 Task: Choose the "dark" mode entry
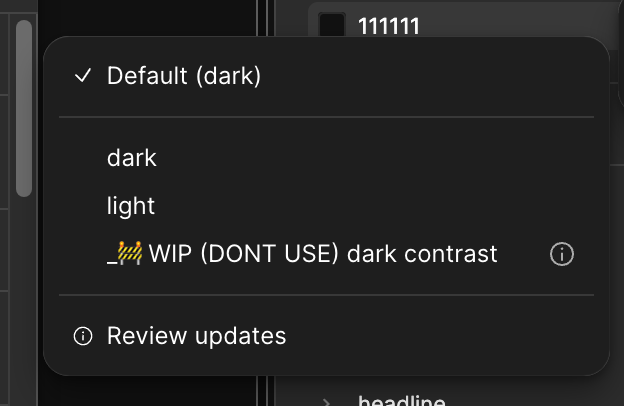[326, 158]
